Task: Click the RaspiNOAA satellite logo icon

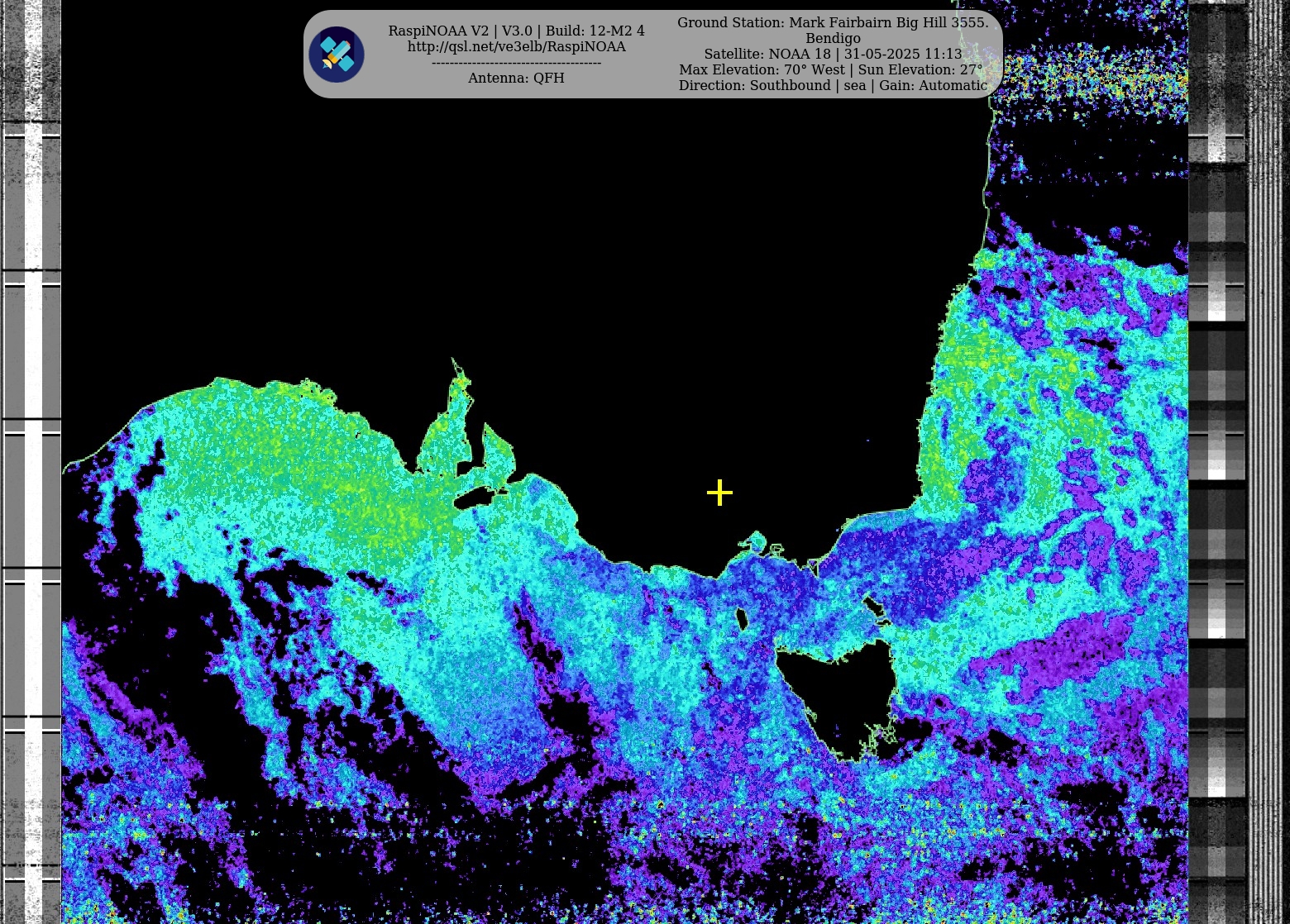Action: [x=337, y=55]
